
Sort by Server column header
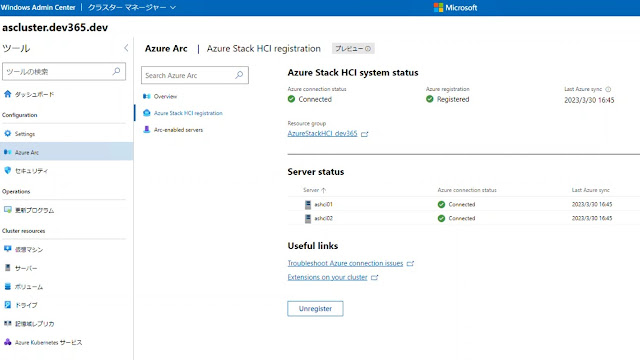click(x=314, y=190)
